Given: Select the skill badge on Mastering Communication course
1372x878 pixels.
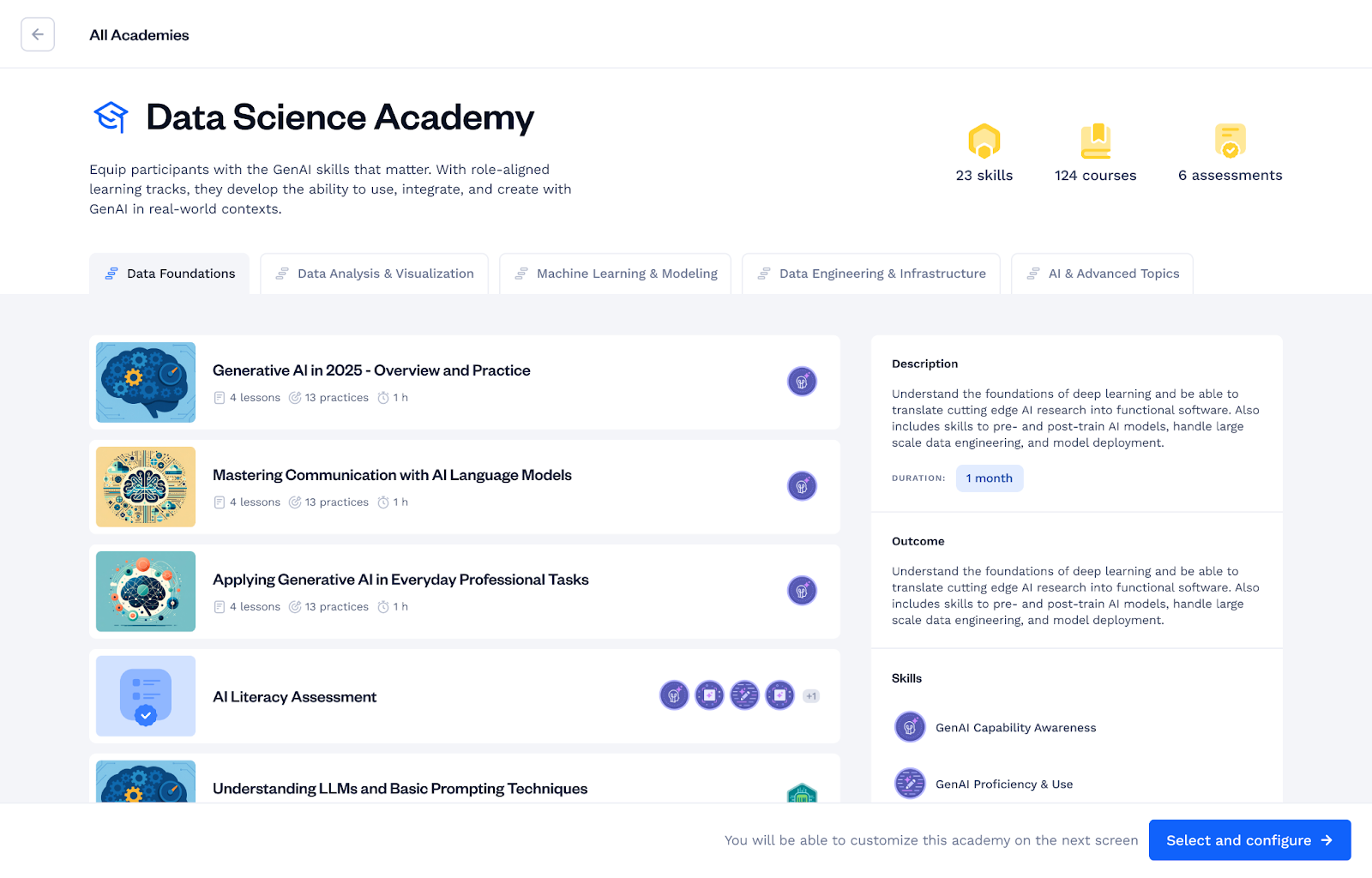Looking at the screenshot, I should tap(802, 485).
